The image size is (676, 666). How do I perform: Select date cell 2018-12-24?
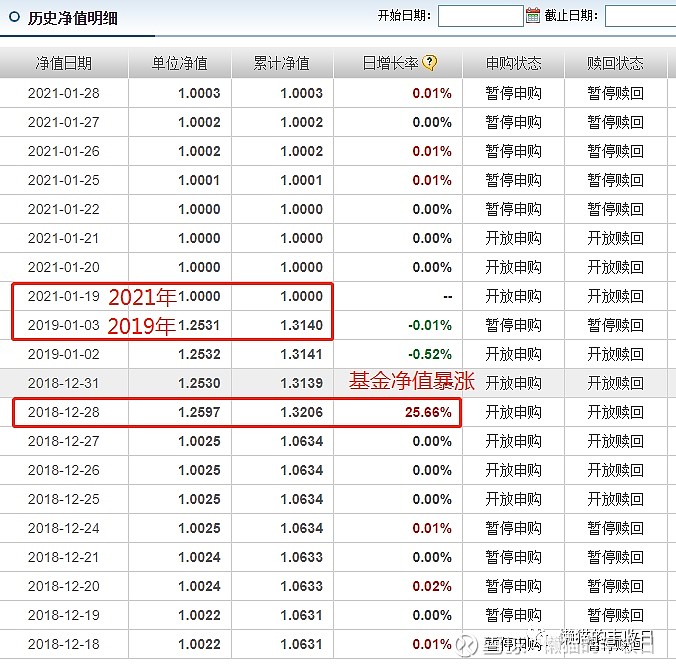pos(64,528)
